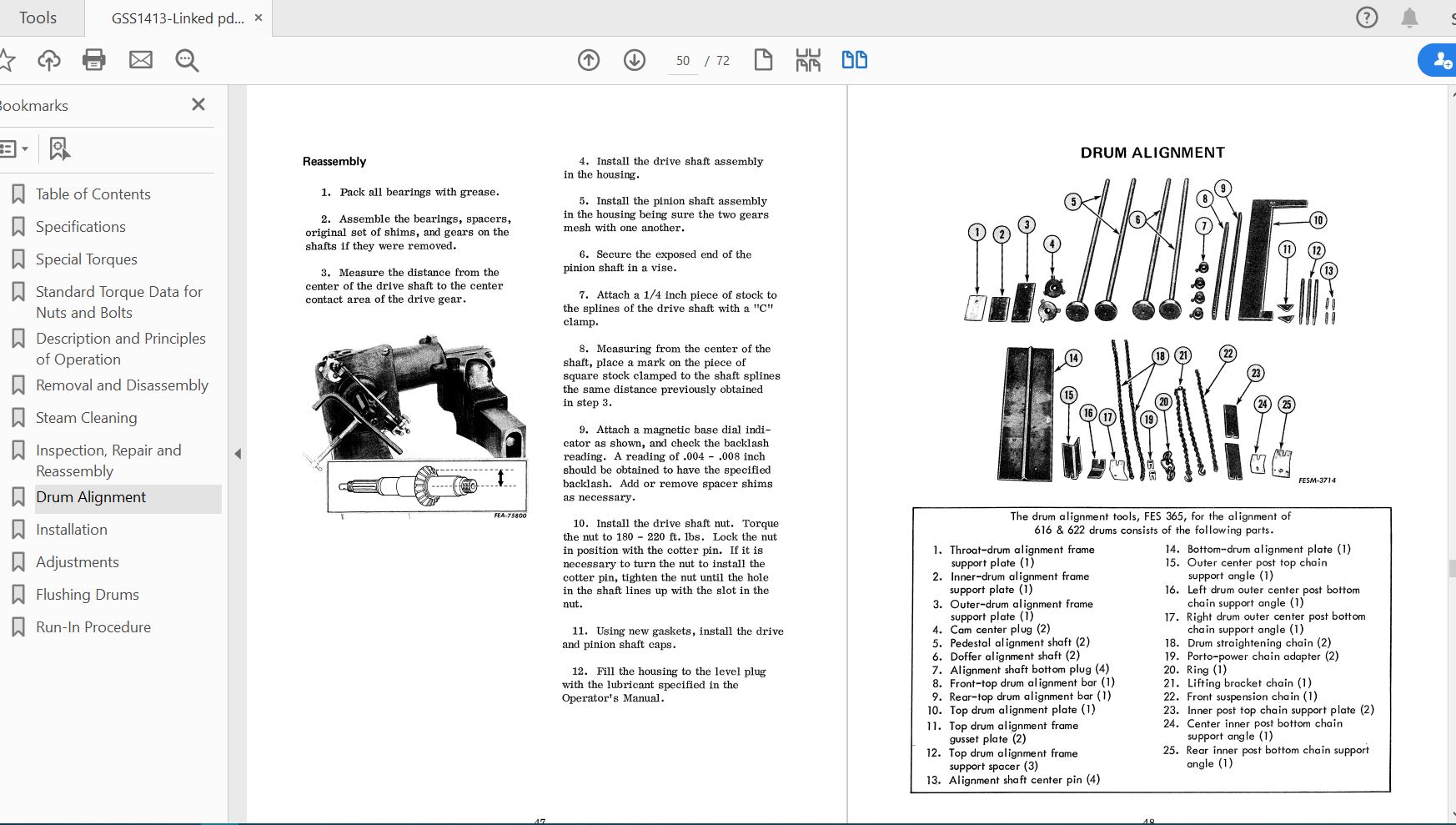Click text 'Pack all bearings with grease.'
Image resolution: width=1456 pixels, height=825 pixels.
(419, 192)
